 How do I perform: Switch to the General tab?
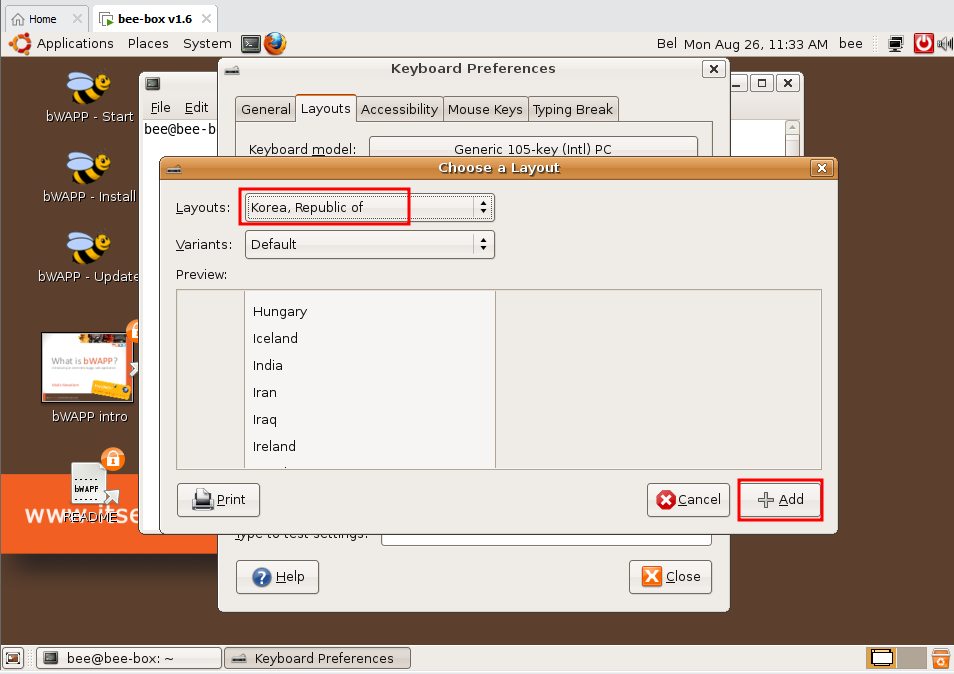pyautogui.click(x=266, y=109)
